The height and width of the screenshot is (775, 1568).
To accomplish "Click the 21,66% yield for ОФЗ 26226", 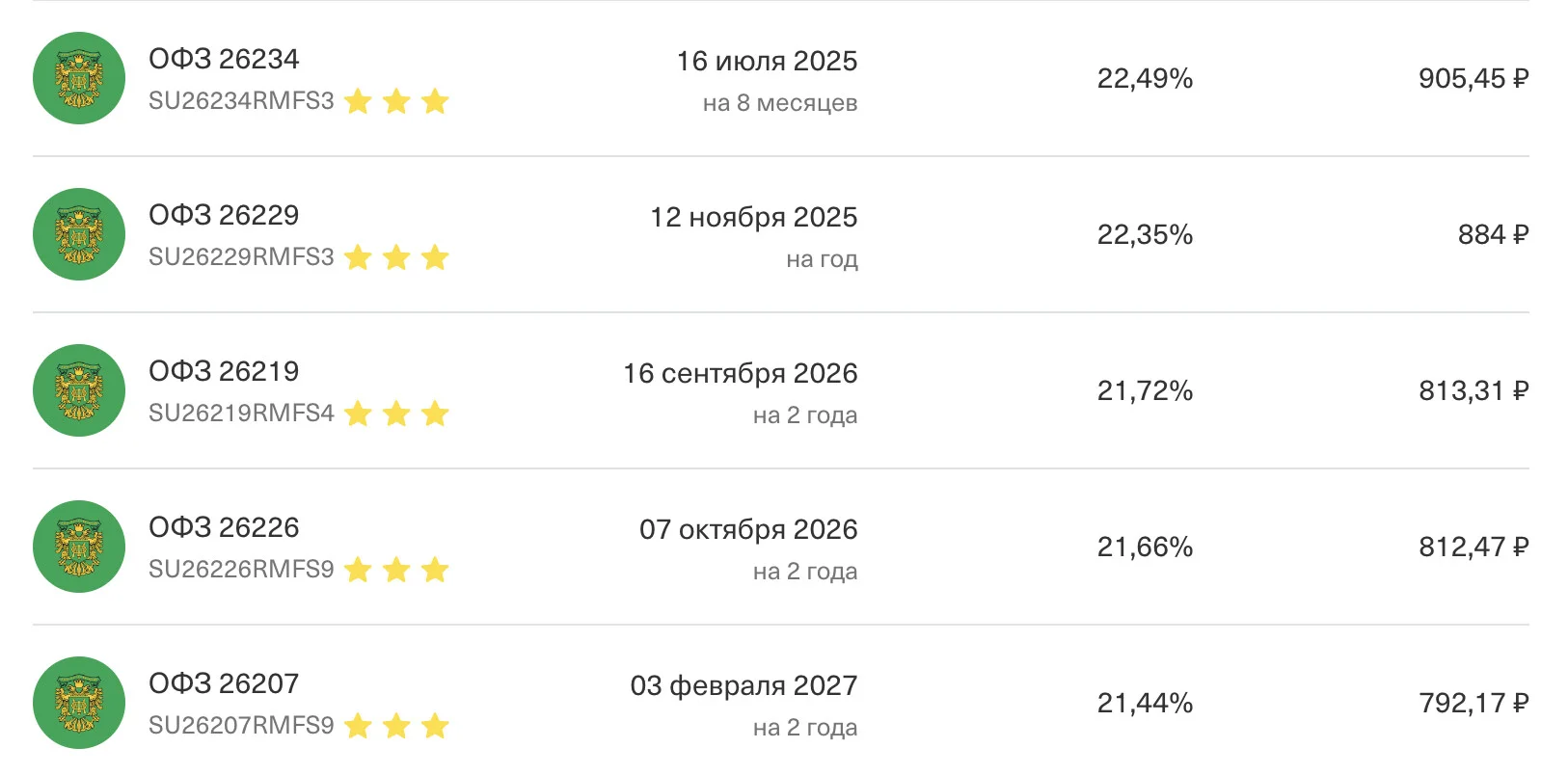I will (x=1145, y=548).
